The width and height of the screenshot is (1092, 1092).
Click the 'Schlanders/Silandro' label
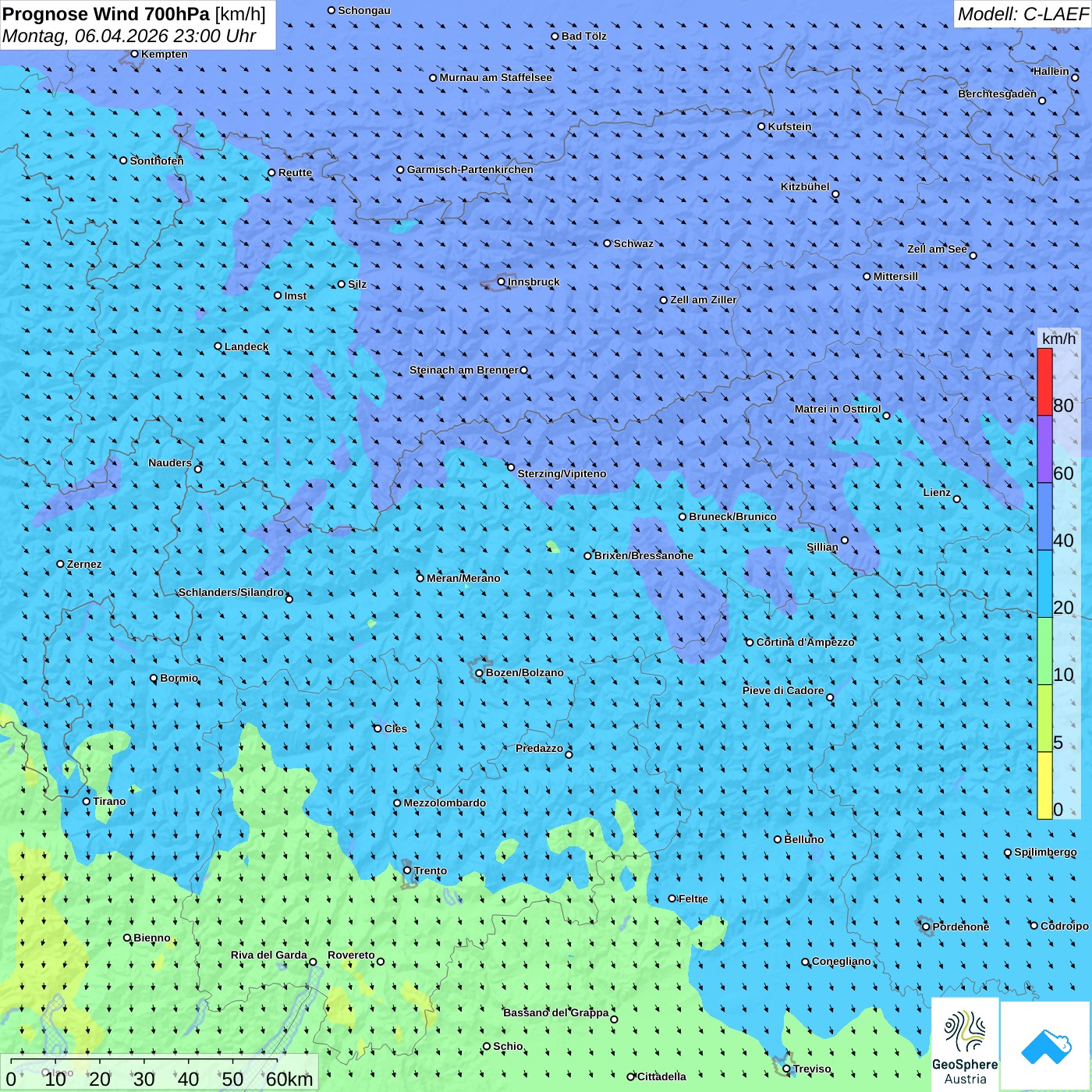(232, 592)
